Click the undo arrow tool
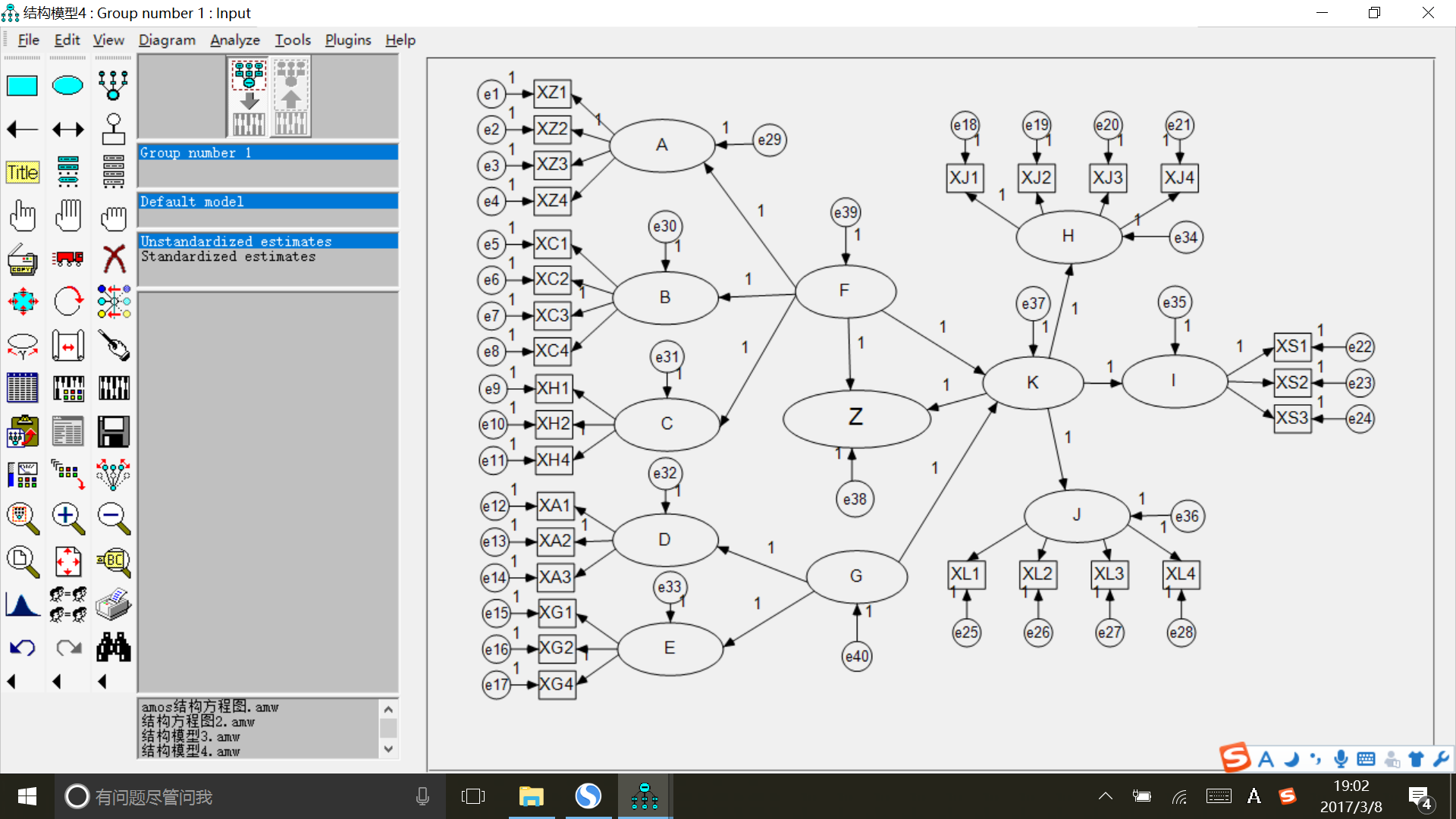This screenshot has width=1456, height=819. click(22, 648)
